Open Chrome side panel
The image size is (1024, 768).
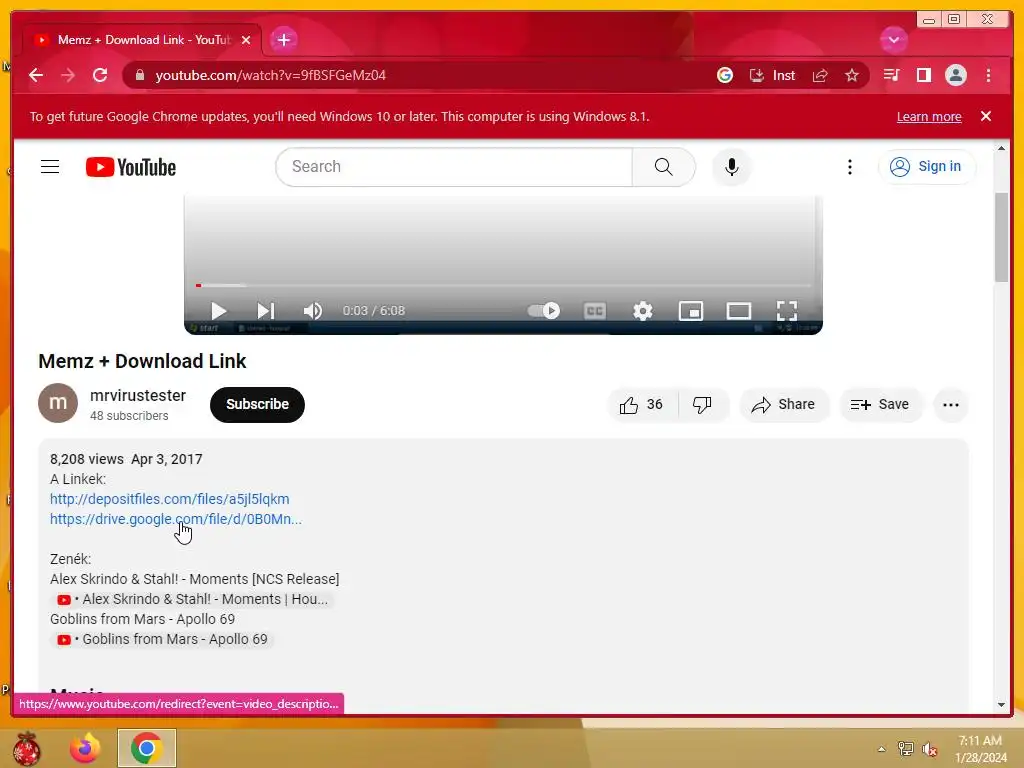(x=923, y=75)
